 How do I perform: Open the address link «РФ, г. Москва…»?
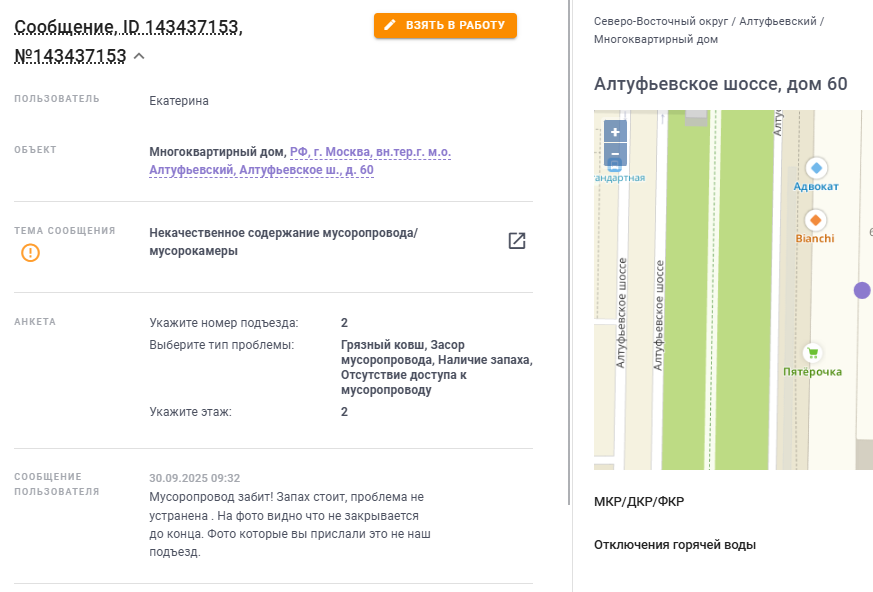pyautogui.click(x=370, y=152)
